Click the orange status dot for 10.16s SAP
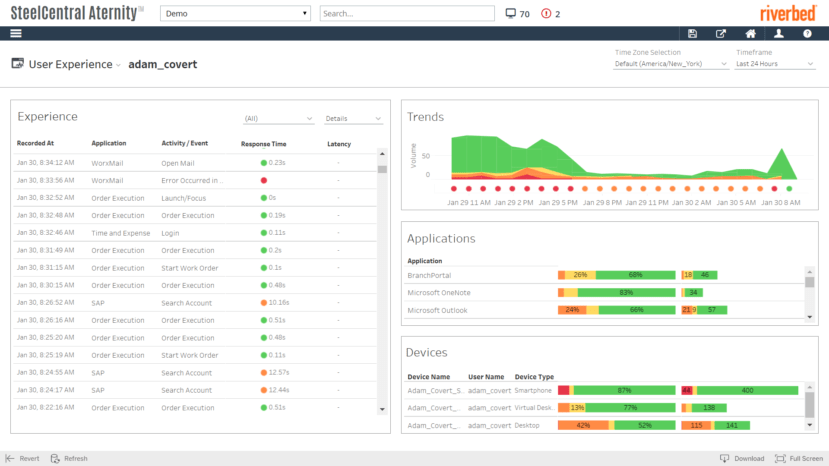This screenshot has width=829, height=466. (x=264, y=303)
